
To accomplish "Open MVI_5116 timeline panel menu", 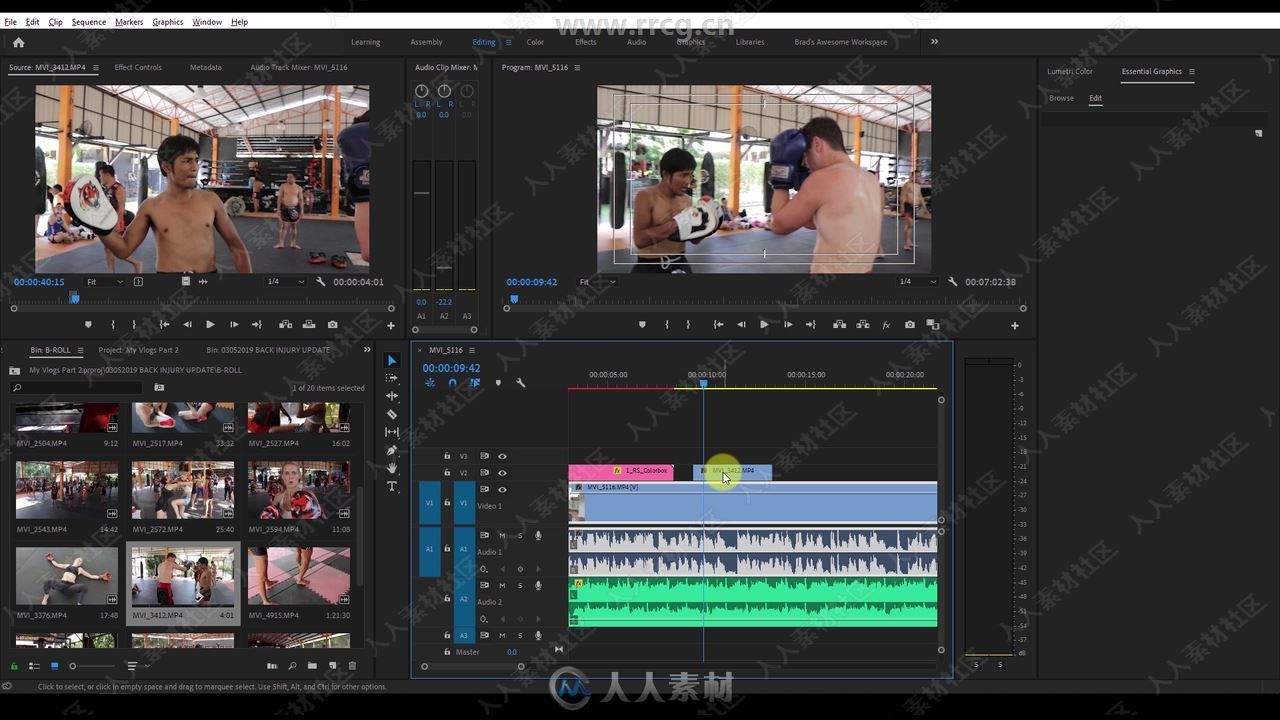I will point(472,350).
